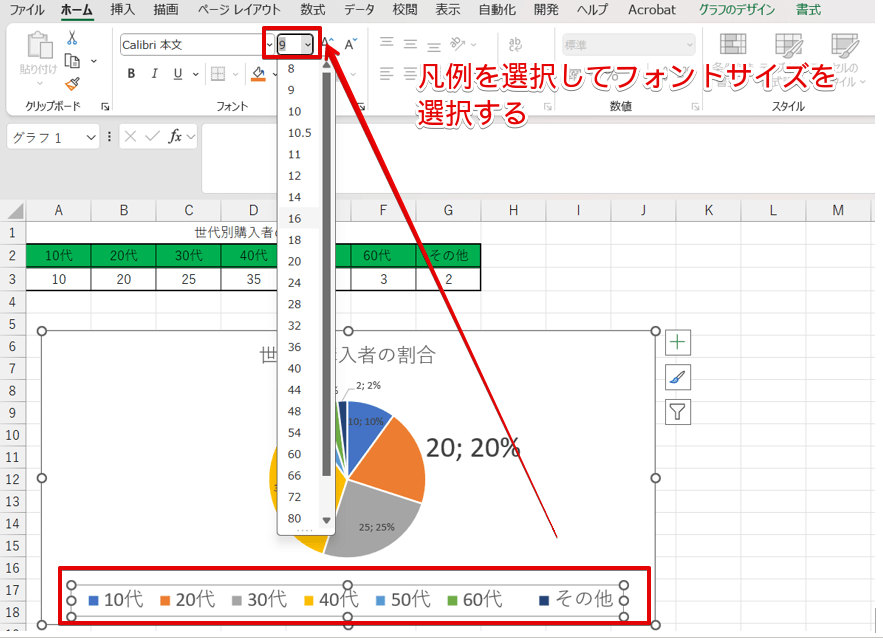
Task: Click the Fill Color paint bucket button
Action: coord(258,74)
